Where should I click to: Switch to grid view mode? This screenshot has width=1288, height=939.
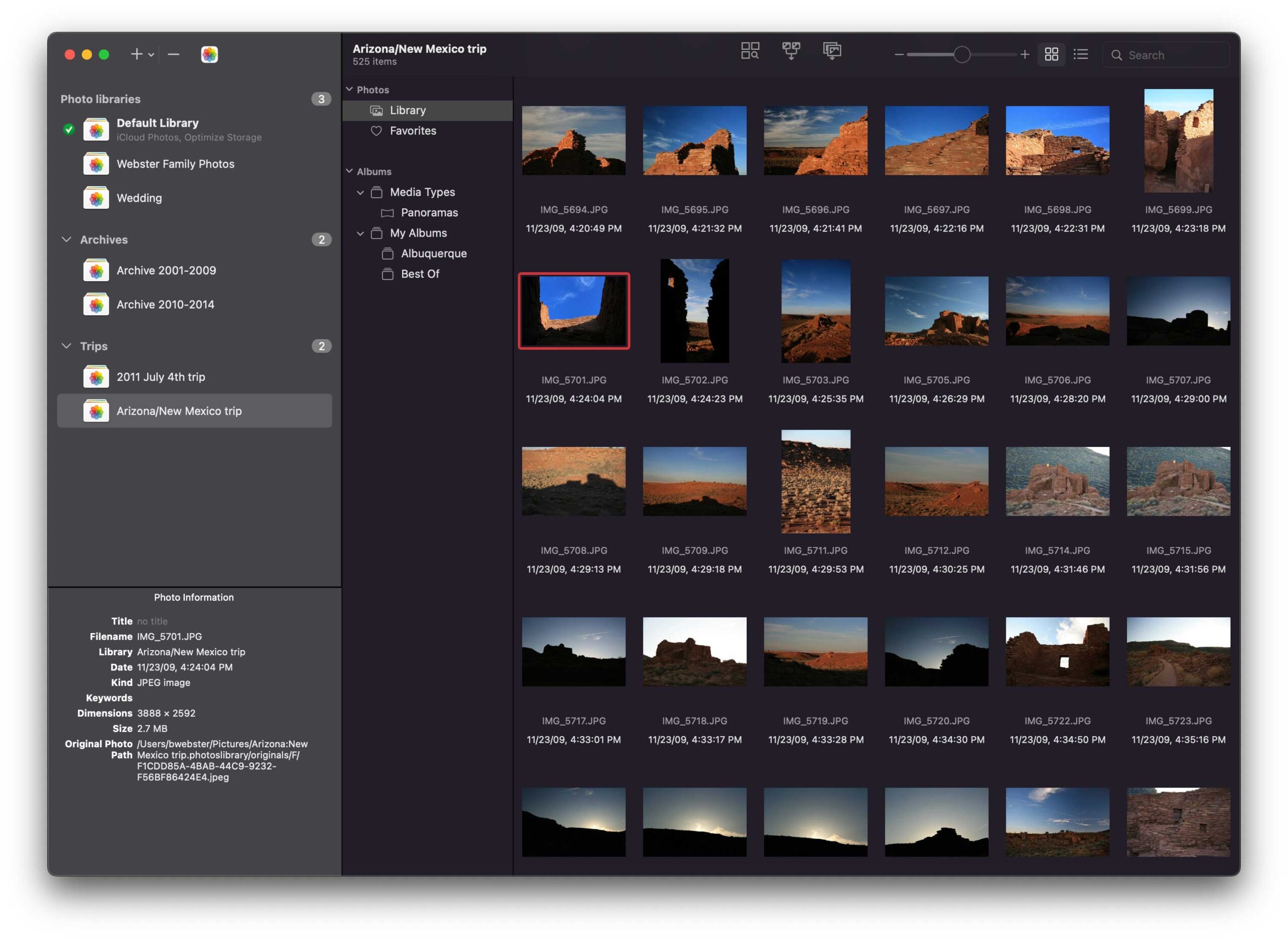click(x=1051, y=54)
